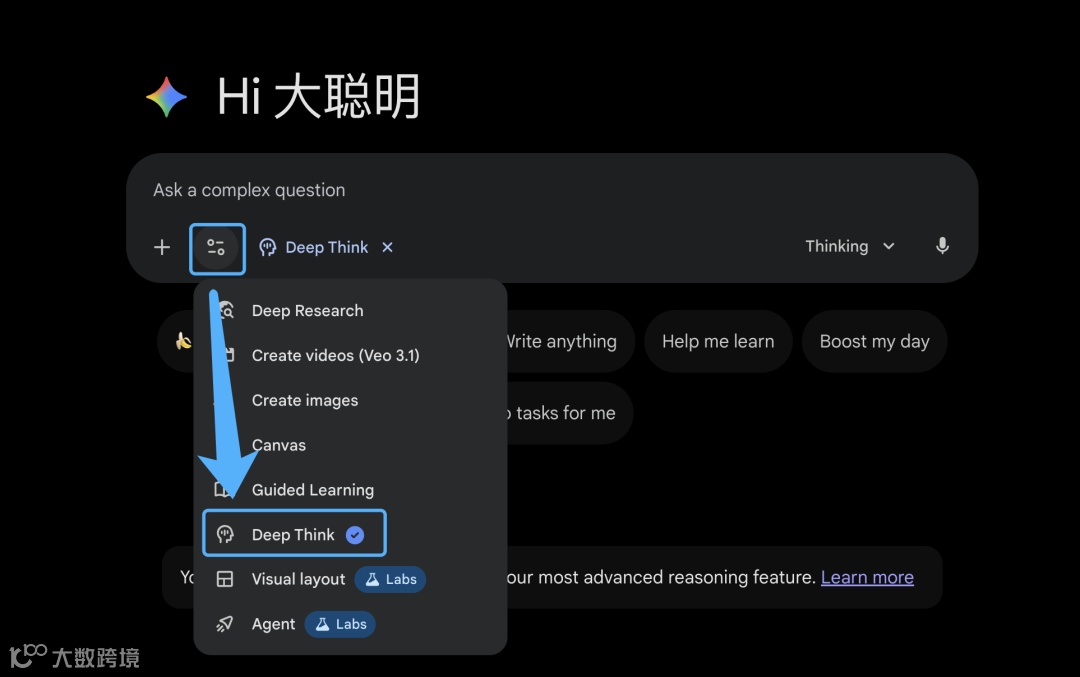Choose Visual layout Labs option
Viewport: 1080px width, 677px height.
click(350, 579)
